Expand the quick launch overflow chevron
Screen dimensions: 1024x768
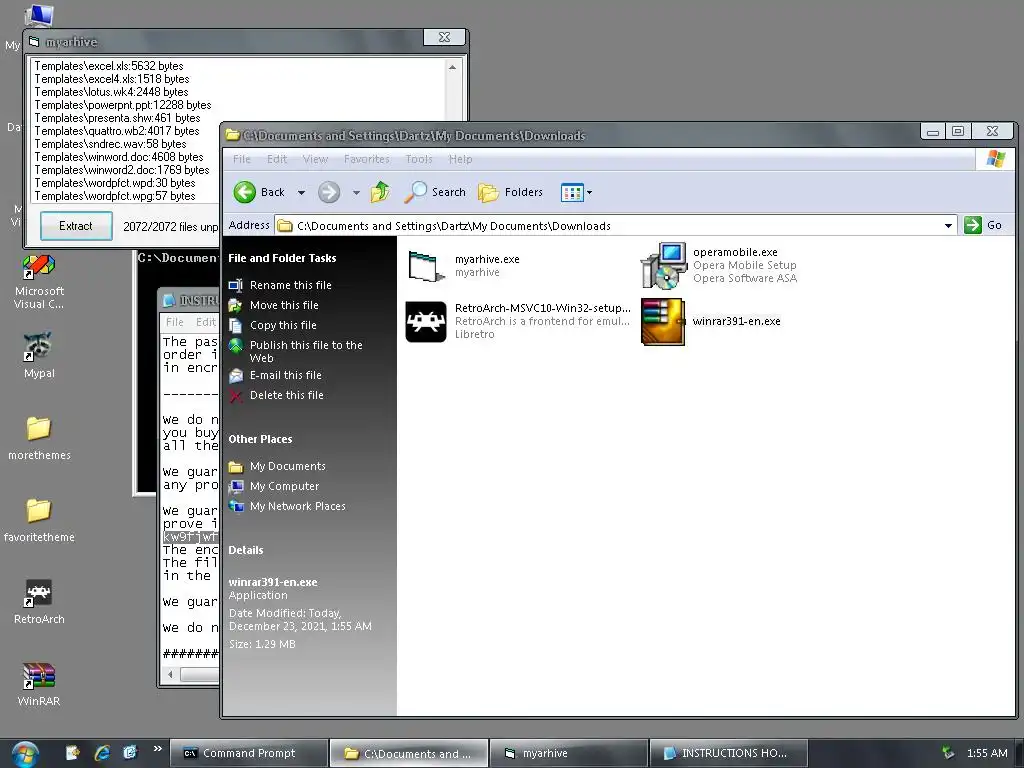point(157,748)
